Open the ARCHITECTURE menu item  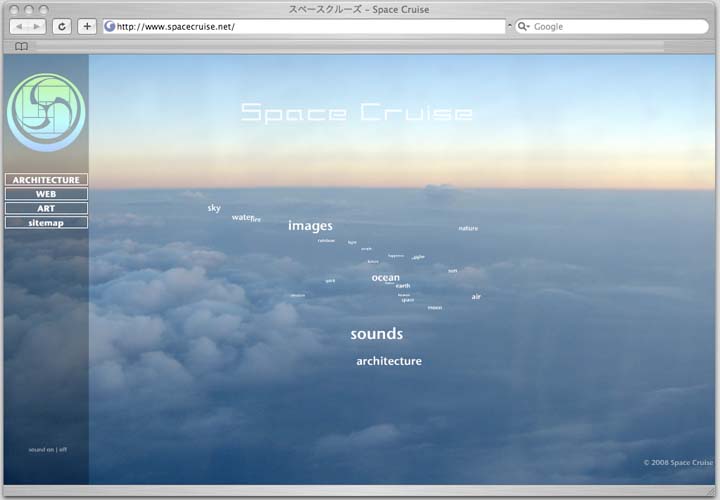(x=46, y=180)
